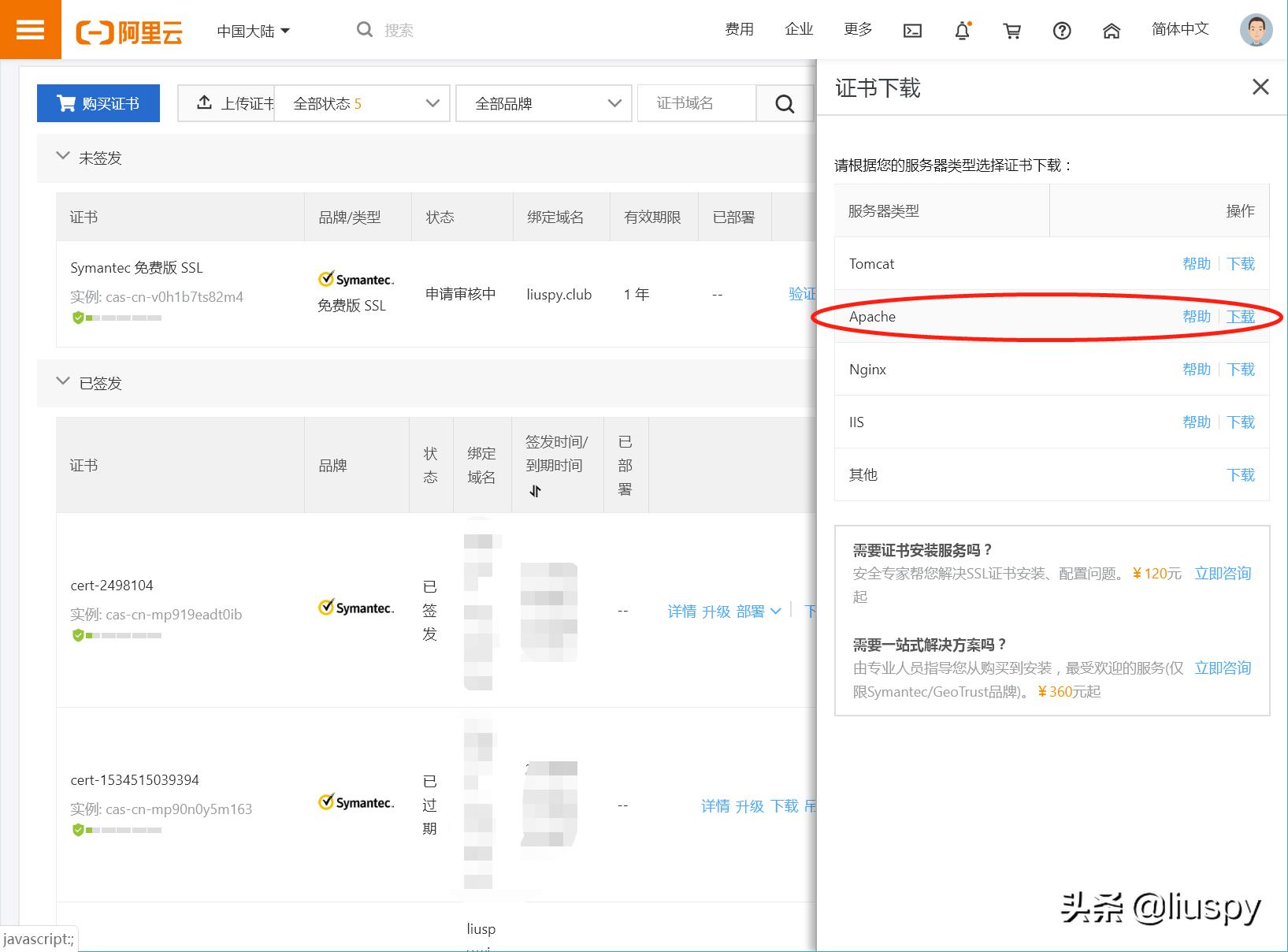View notifications via the bell icon
The image size is (1288, 952).
tap(962, 30)
